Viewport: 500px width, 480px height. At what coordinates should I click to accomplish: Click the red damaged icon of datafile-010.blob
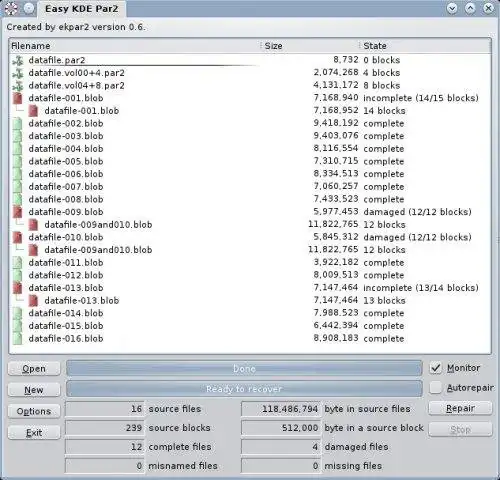[18, 237]
